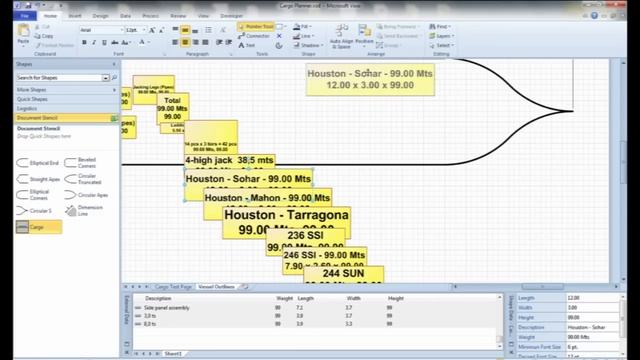This screenshot has height=360, width=640.
Task: Select Align Bottom paragraph icon
Action: [x=195, y=30]
